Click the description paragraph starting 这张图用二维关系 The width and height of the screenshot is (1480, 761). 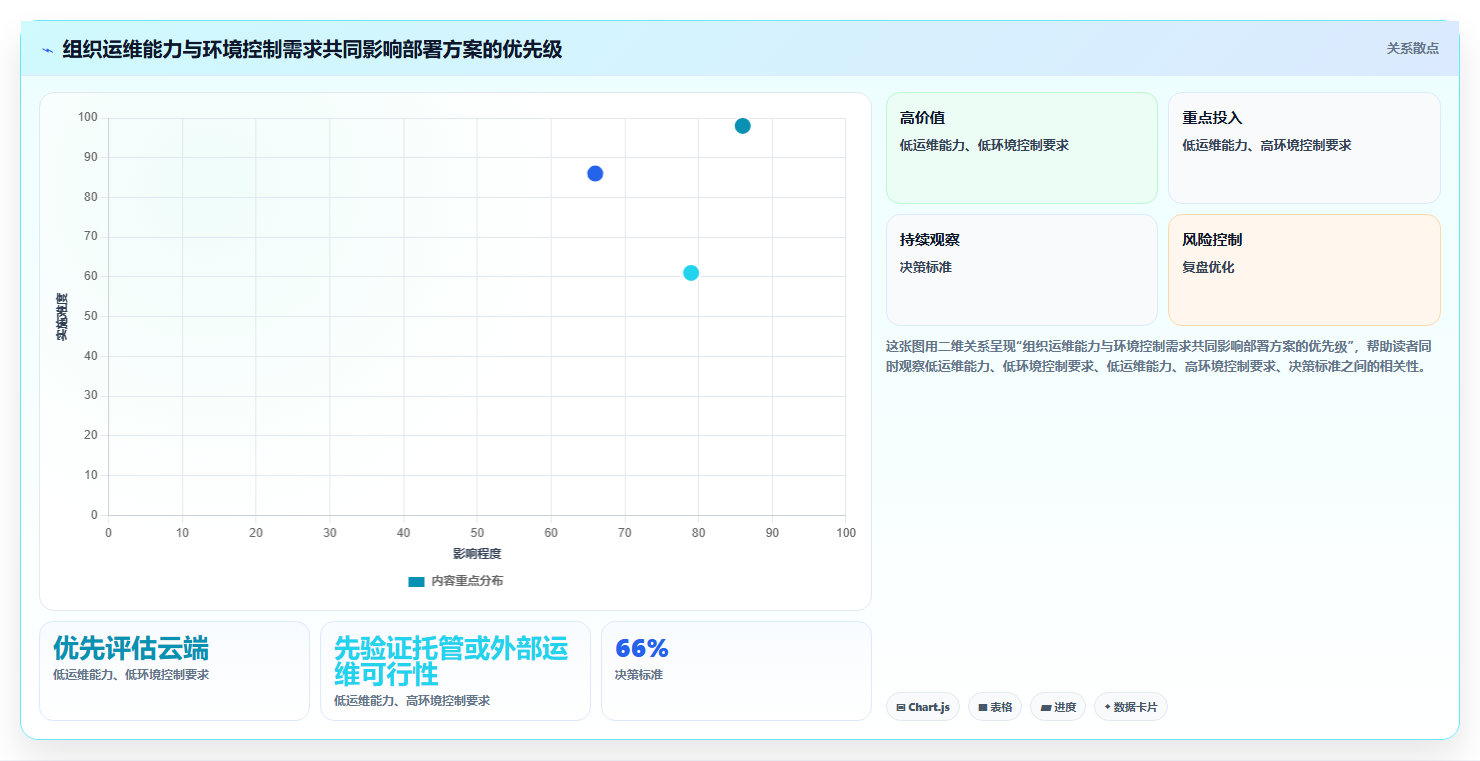[1160, 356]
